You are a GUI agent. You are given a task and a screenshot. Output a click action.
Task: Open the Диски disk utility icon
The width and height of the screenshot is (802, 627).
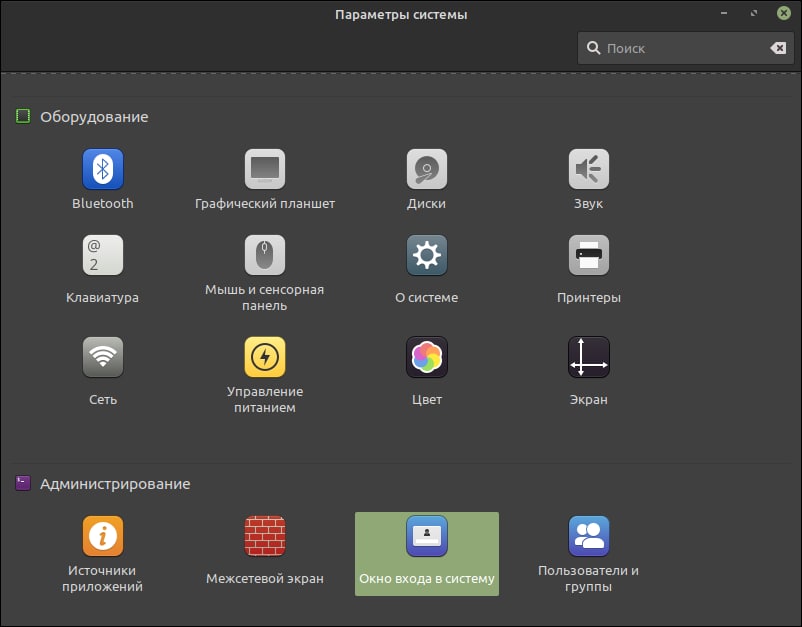click(x=427, y=169)
